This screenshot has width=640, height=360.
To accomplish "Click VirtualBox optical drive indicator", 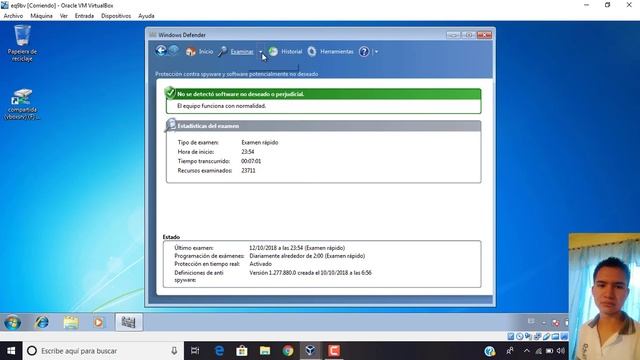I will (520, 336).
